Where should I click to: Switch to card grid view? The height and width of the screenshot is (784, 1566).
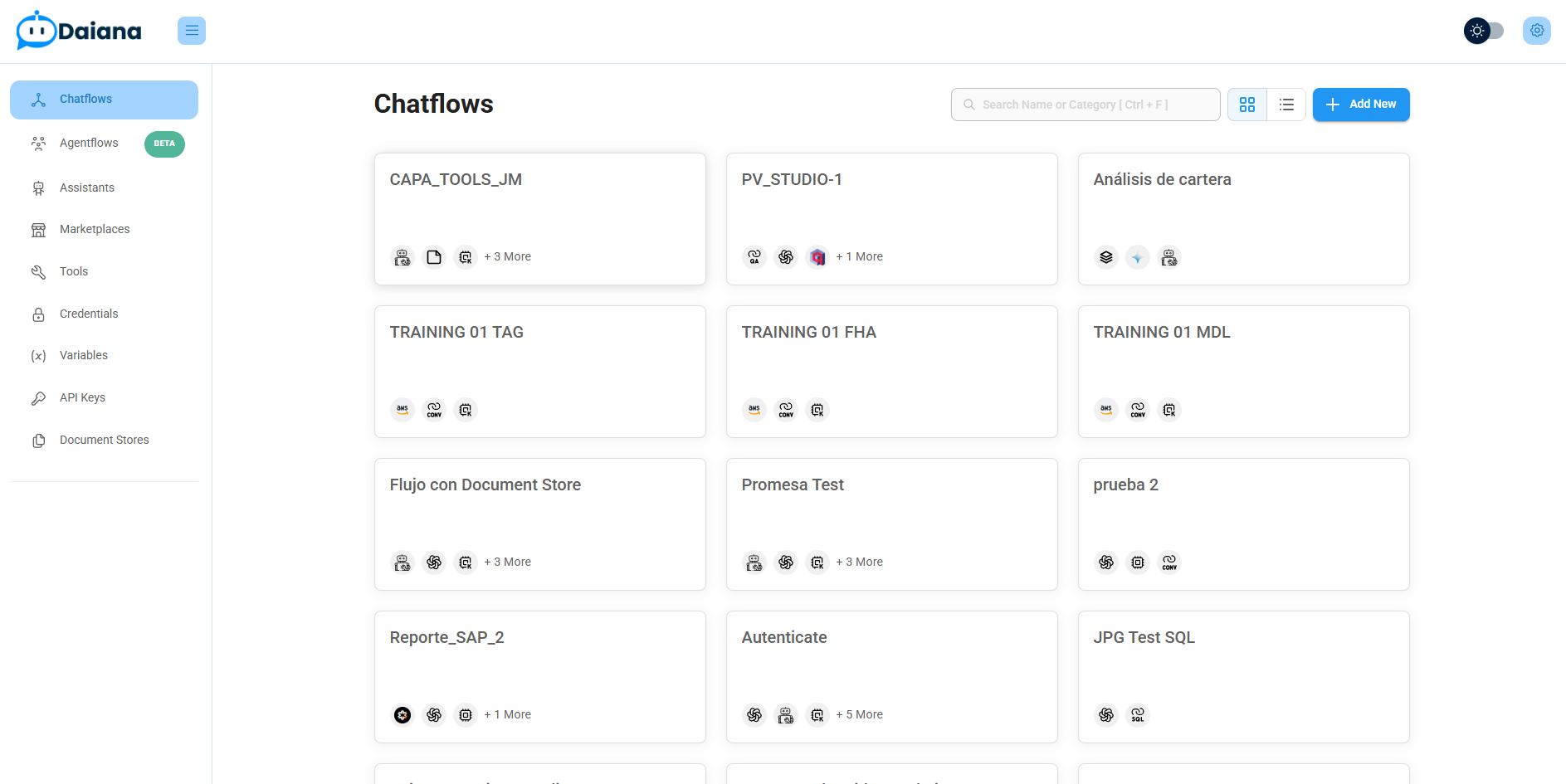pyautogui.click(x=1246, y=105)
